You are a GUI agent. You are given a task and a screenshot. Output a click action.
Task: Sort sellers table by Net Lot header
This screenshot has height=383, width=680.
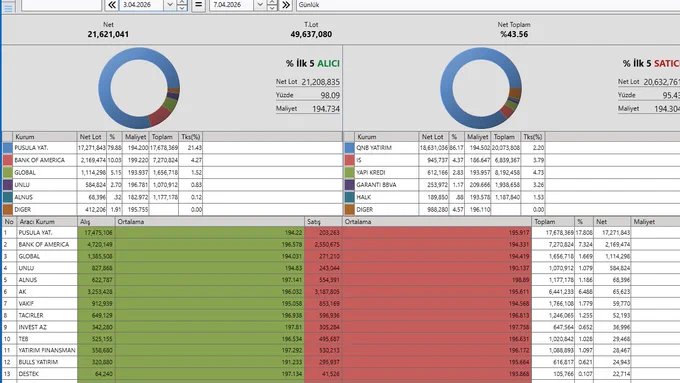coord(434,137)
